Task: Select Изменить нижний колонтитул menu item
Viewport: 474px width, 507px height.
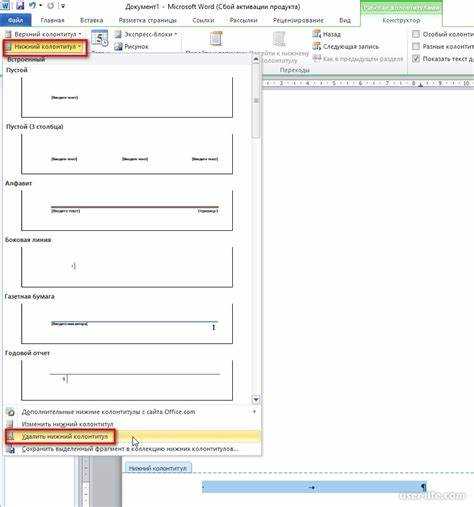Action: coord(133,424)
